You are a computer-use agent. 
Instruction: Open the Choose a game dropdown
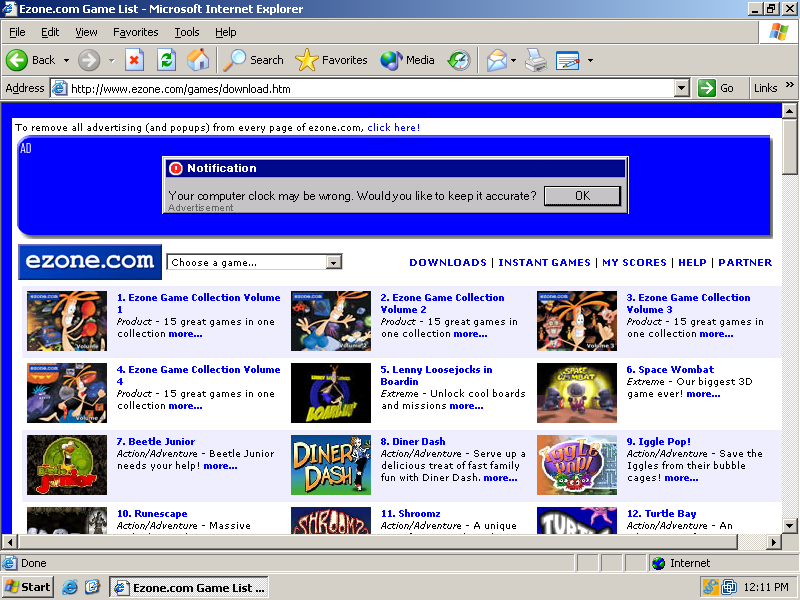tap(254, 262)
